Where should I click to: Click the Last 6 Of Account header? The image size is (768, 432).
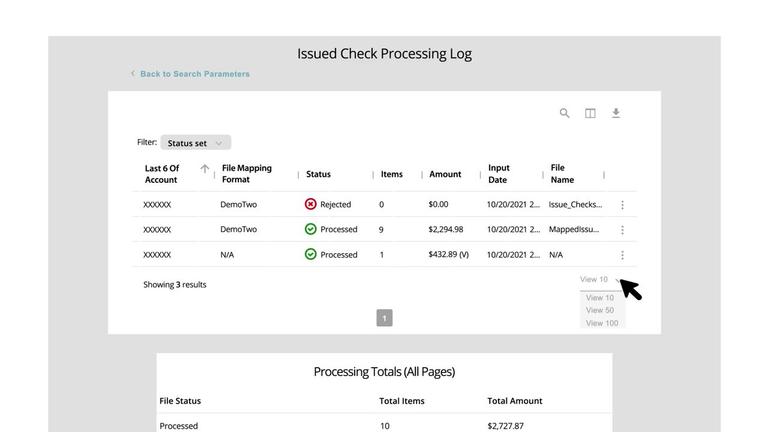[162, 173]
